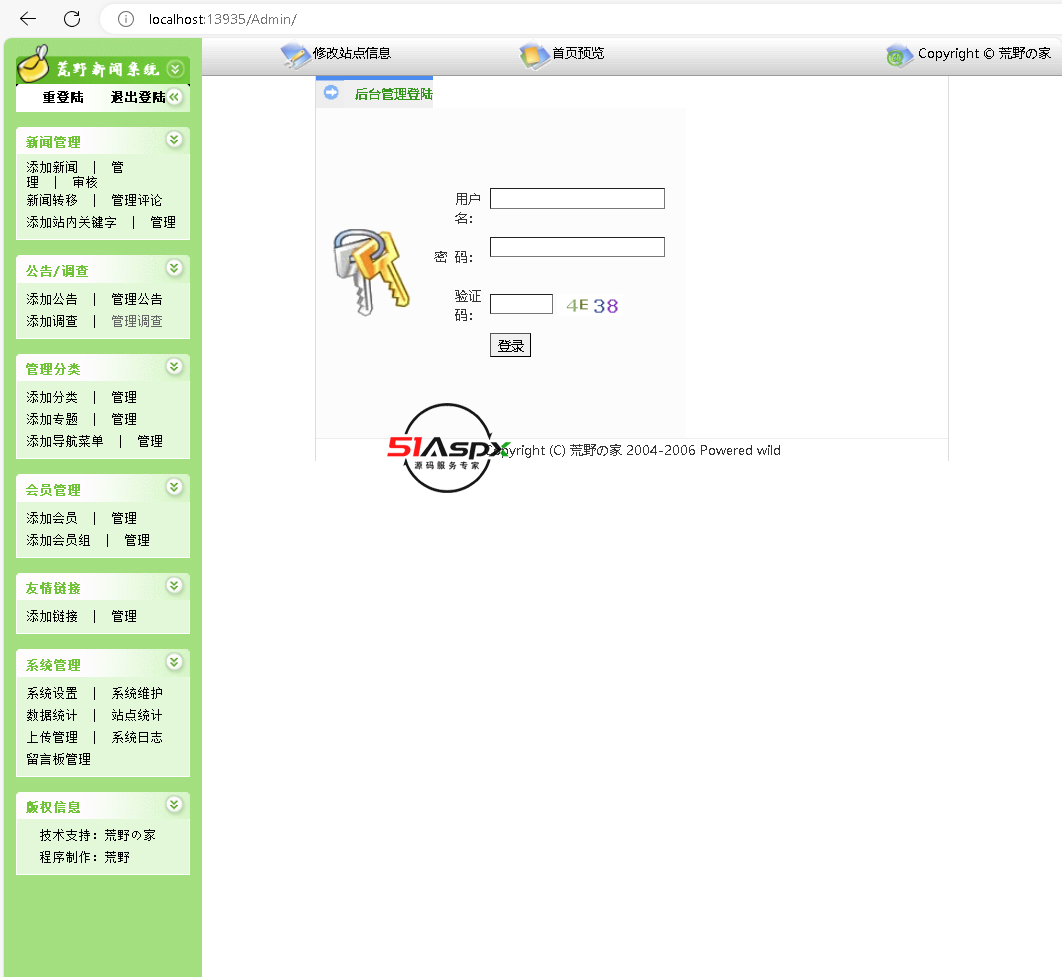
Task: Collapse the 系统管理 panel
Action: pyautogui.click(x=174, y=661)
